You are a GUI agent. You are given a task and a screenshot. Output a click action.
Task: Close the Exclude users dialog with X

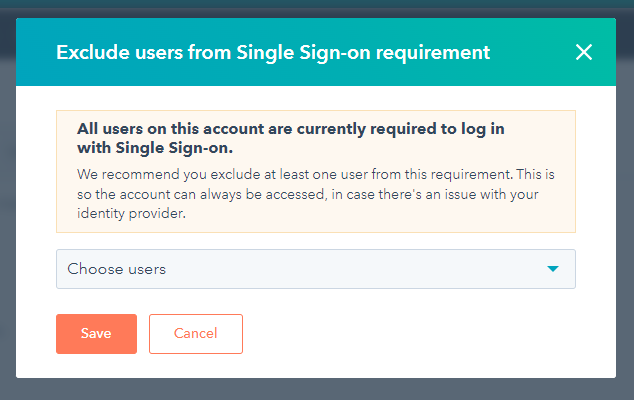tap(584, 52)
